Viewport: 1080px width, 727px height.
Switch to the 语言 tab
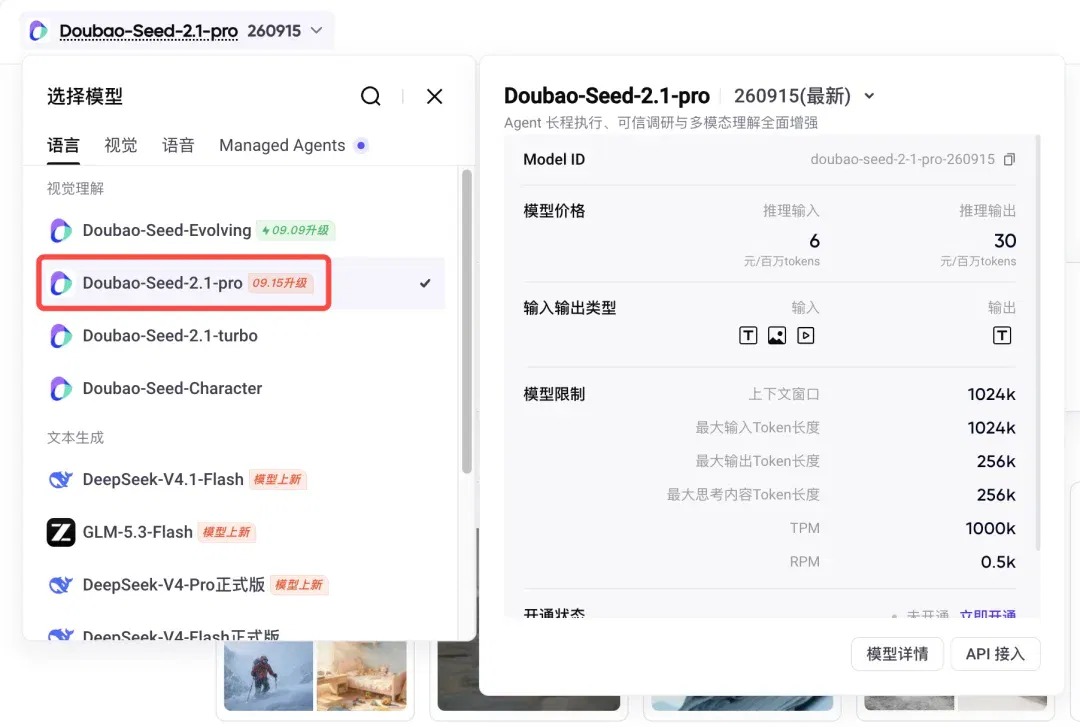coord(63,145)
